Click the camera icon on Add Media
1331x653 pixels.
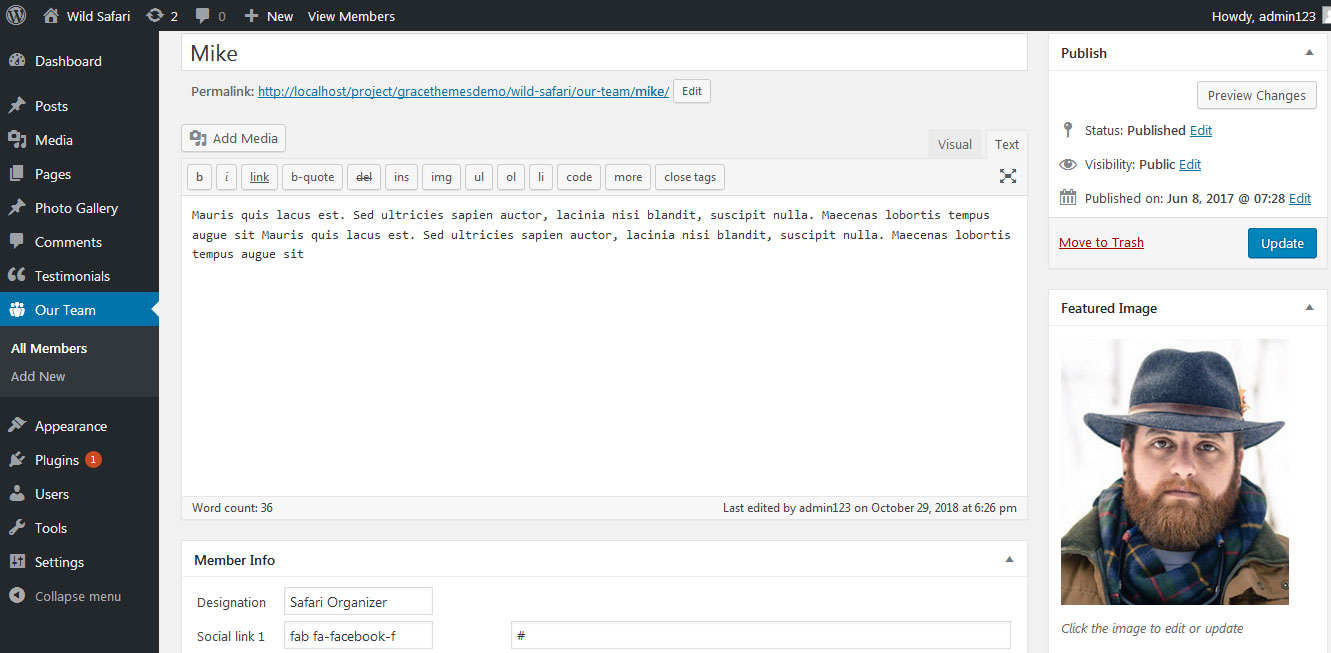click(x=198, y=138)
